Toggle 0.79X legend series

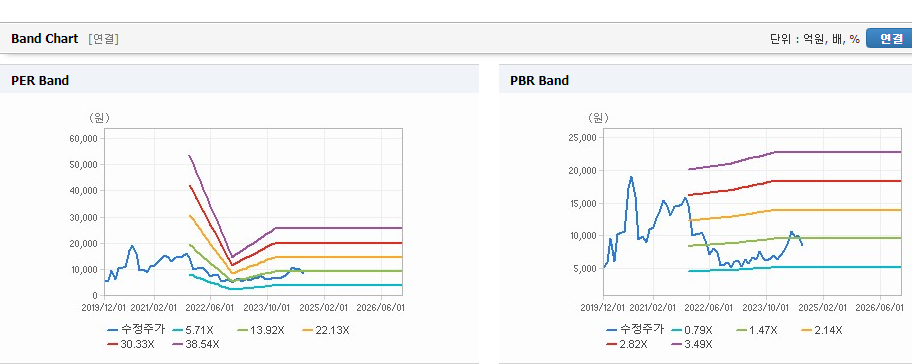click(691, 330)
